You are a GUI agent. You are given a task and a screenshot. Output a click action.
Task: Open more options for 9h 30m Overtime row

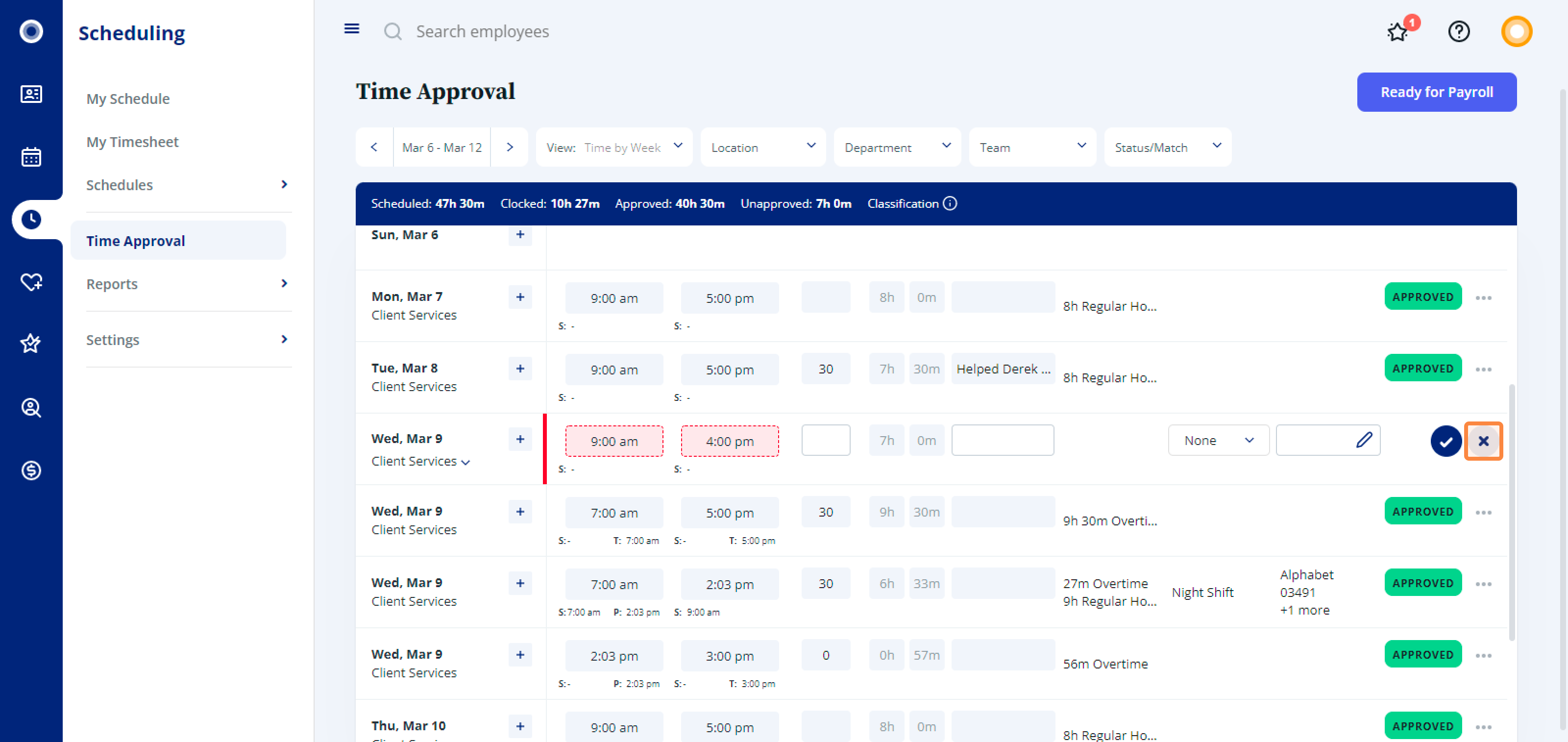coord(1483,513)
